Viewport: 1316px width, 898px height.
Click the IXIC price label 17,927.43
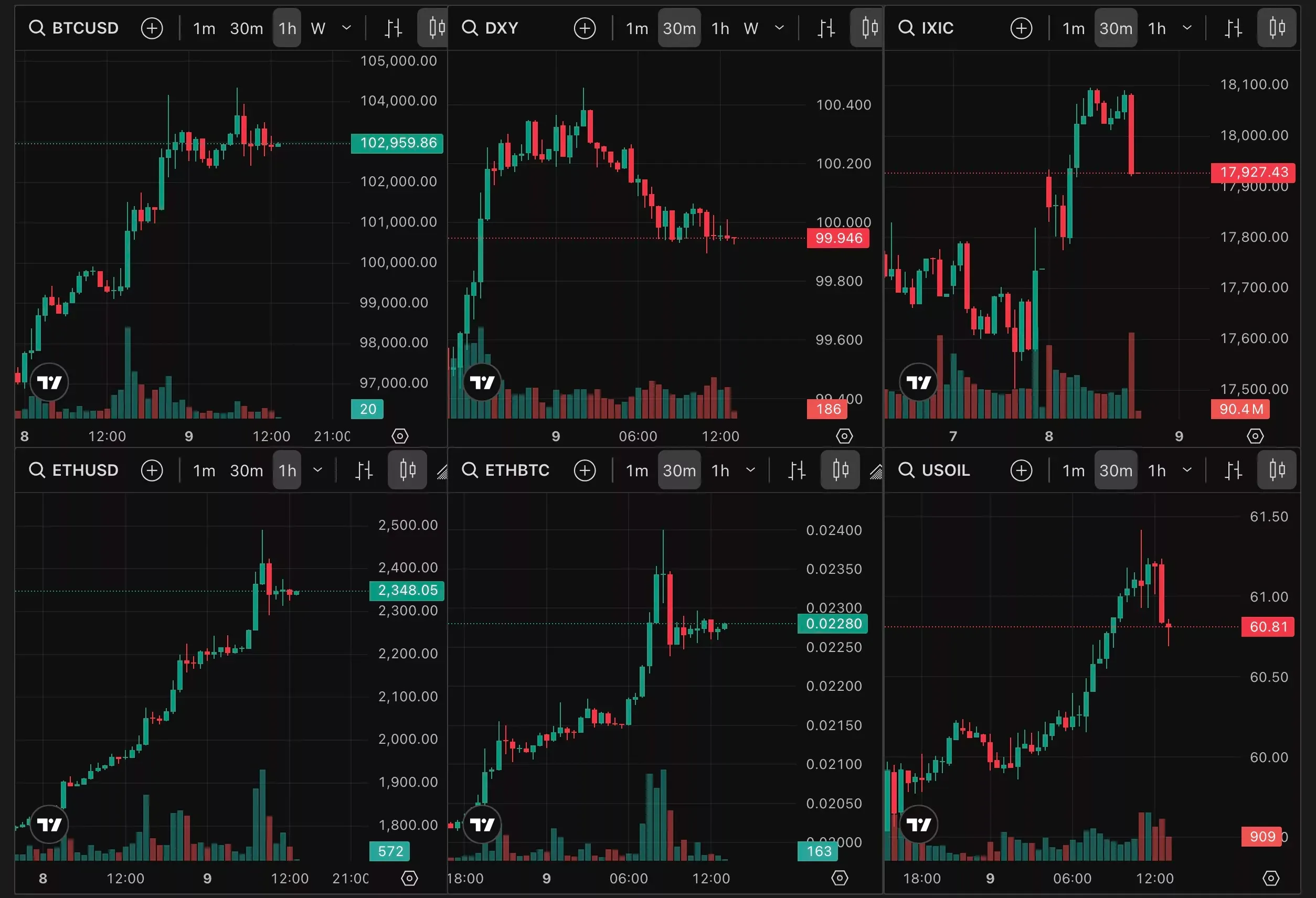click(1253, 172)
